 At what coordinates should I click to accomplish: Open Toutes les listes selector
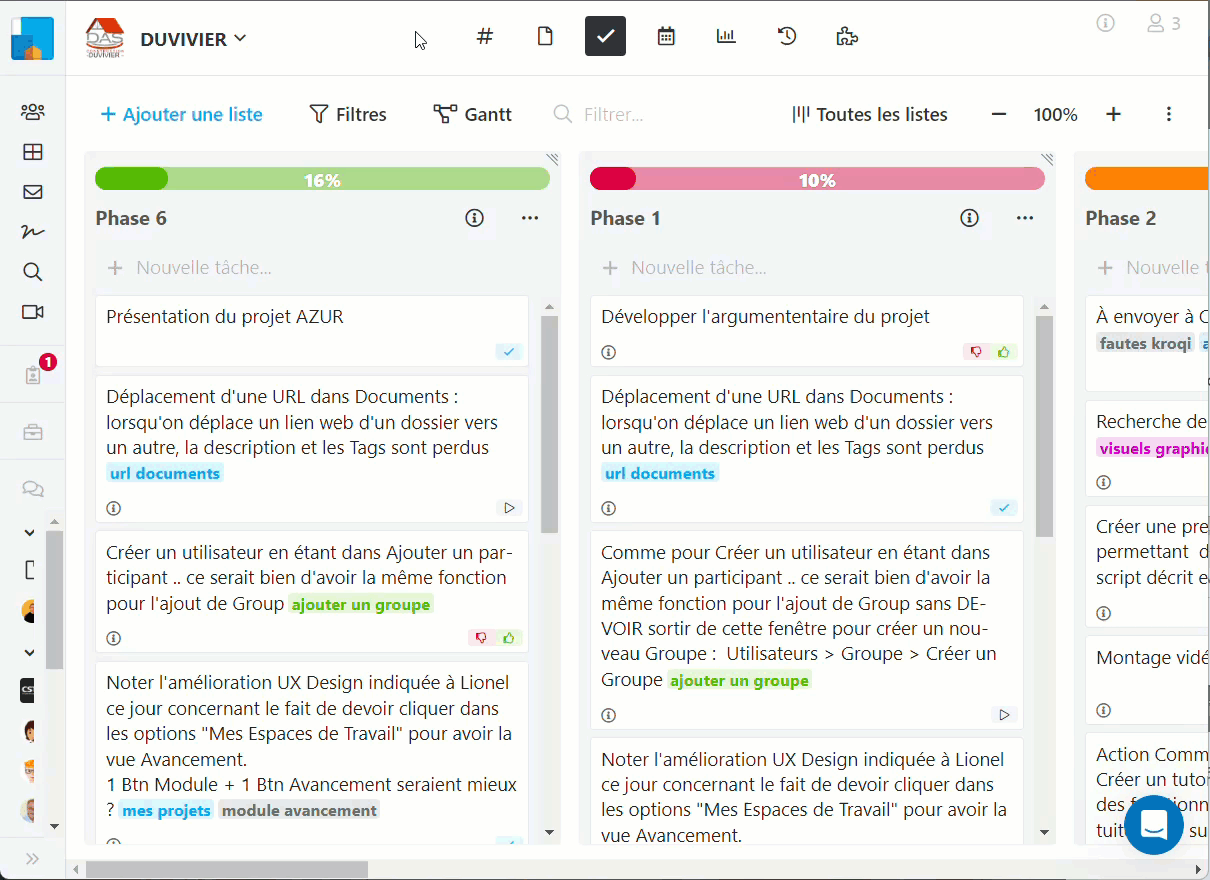(x=869, y=115)
